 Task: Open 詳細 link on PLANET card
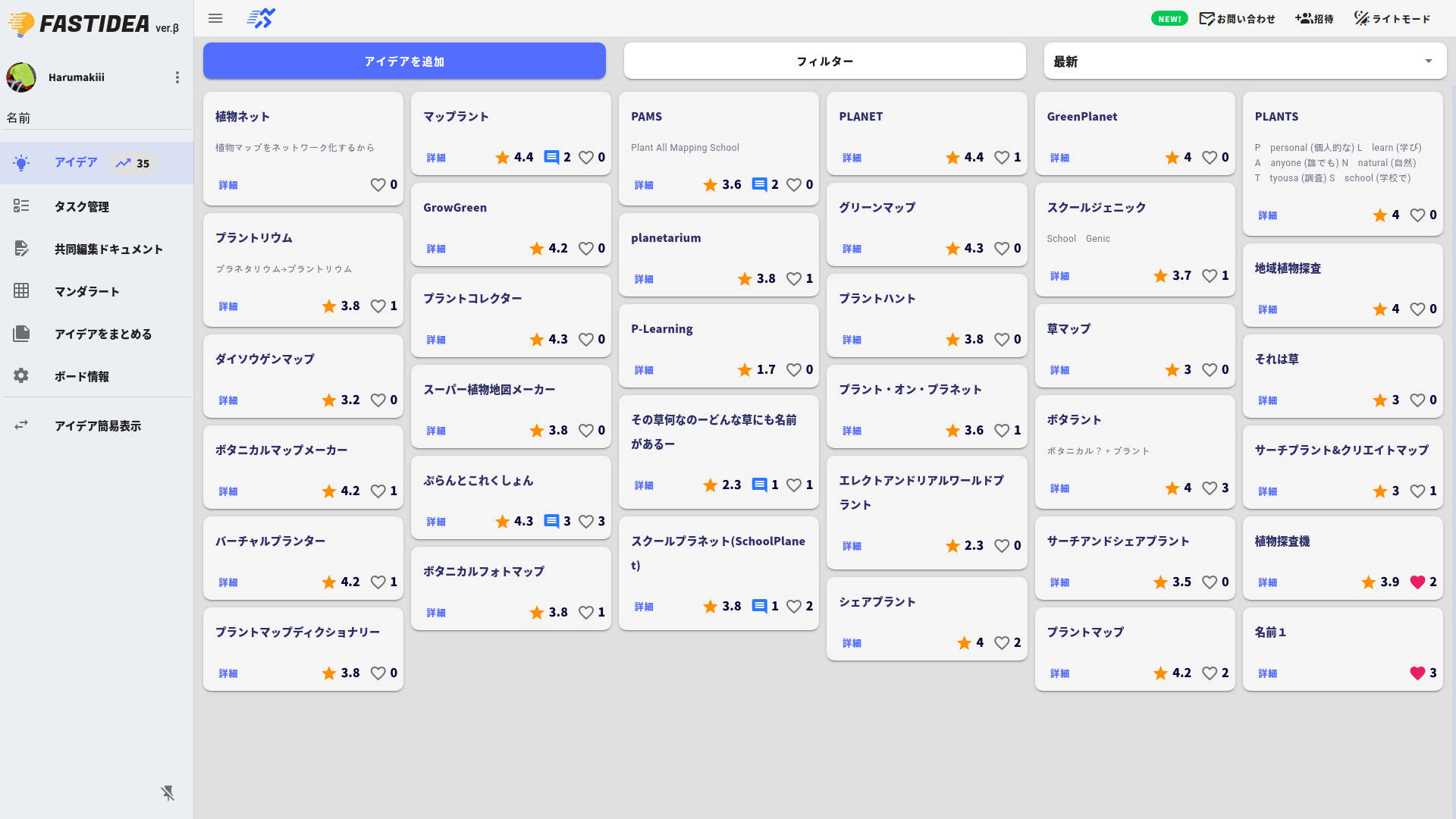(852, 158)
